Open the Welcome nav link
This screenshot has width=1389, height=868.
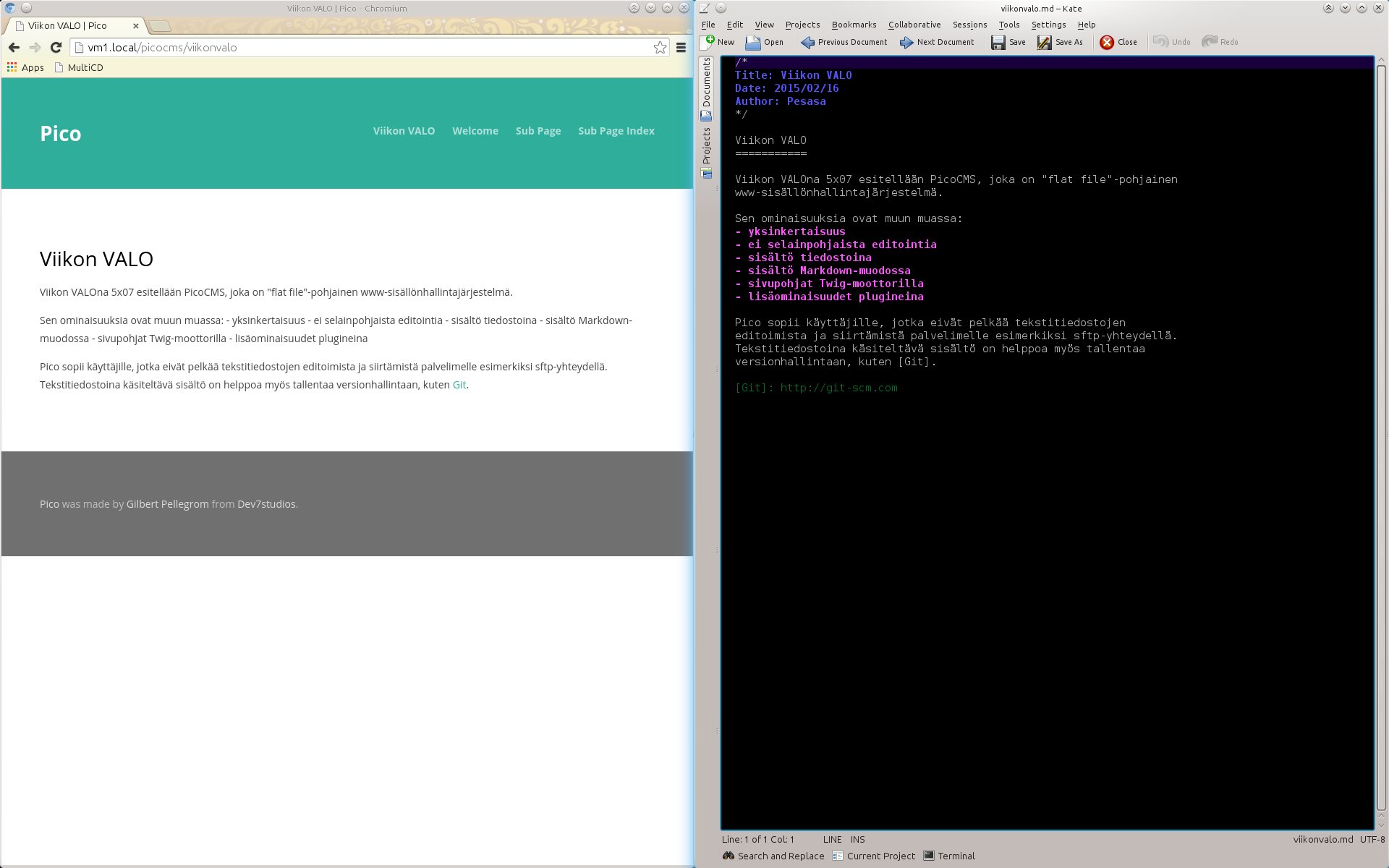[475, 131]
